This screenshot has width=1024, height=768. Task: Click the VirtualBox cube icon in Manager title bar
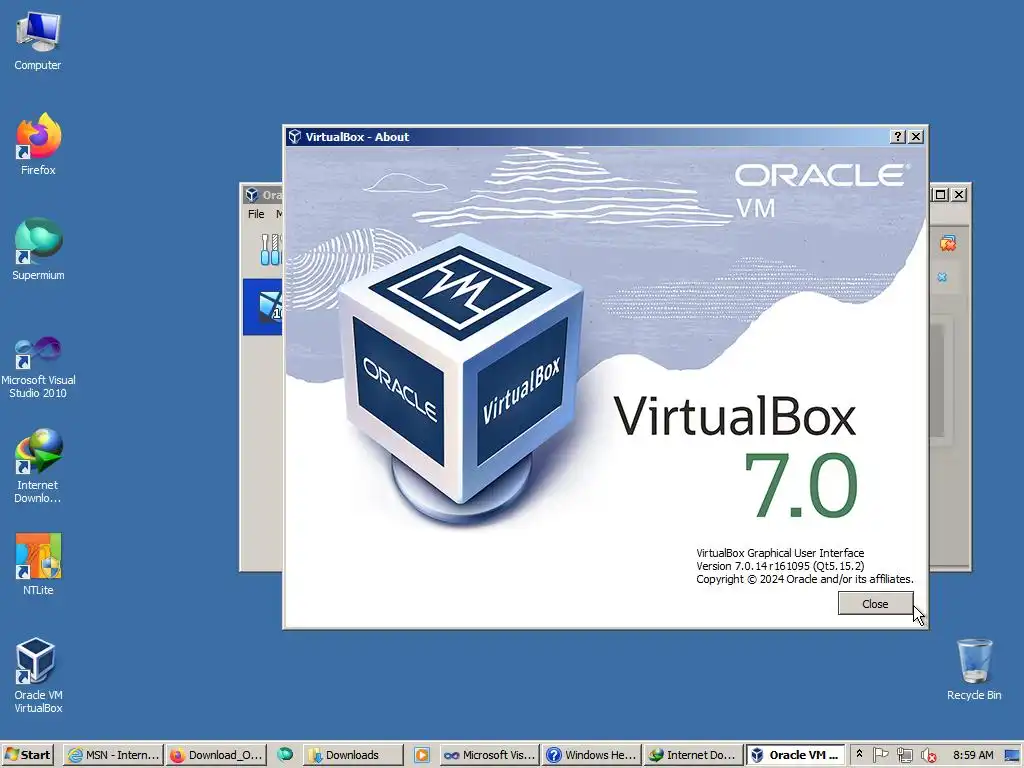[252, 195]
